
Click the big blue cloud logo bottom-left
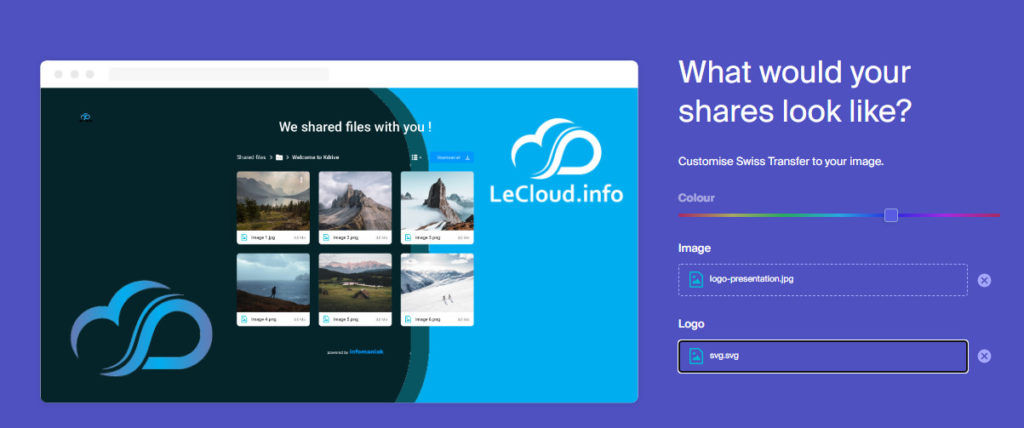point(141,328)
